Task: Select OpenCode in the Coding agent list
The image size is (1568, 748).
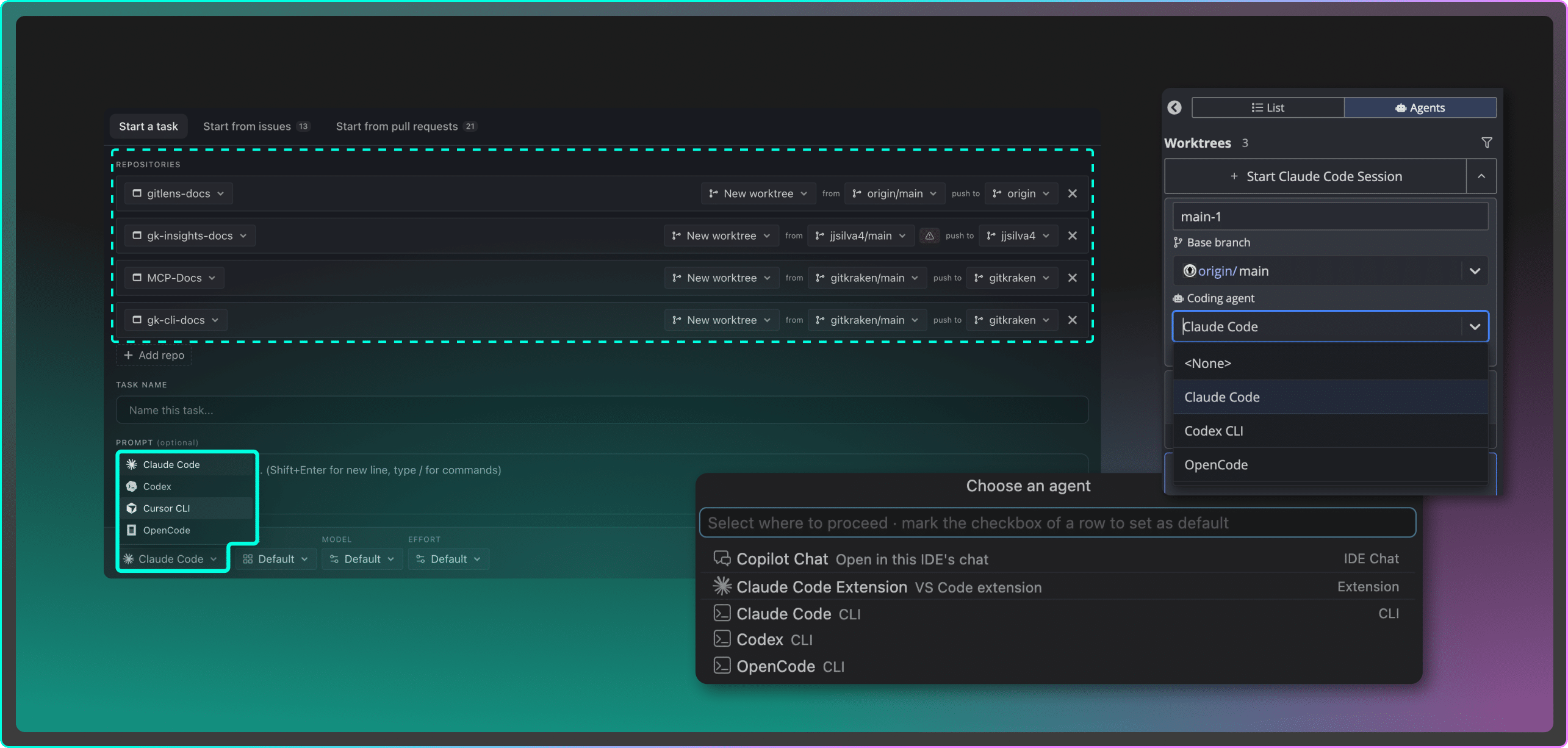Action: [1330, 465]
